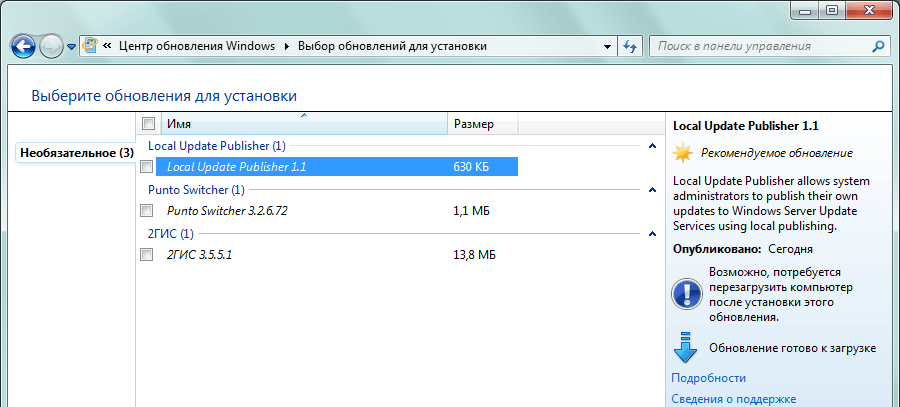
Task: Click the blue exclamation restart-warning icon
Action: click(686, 294)
